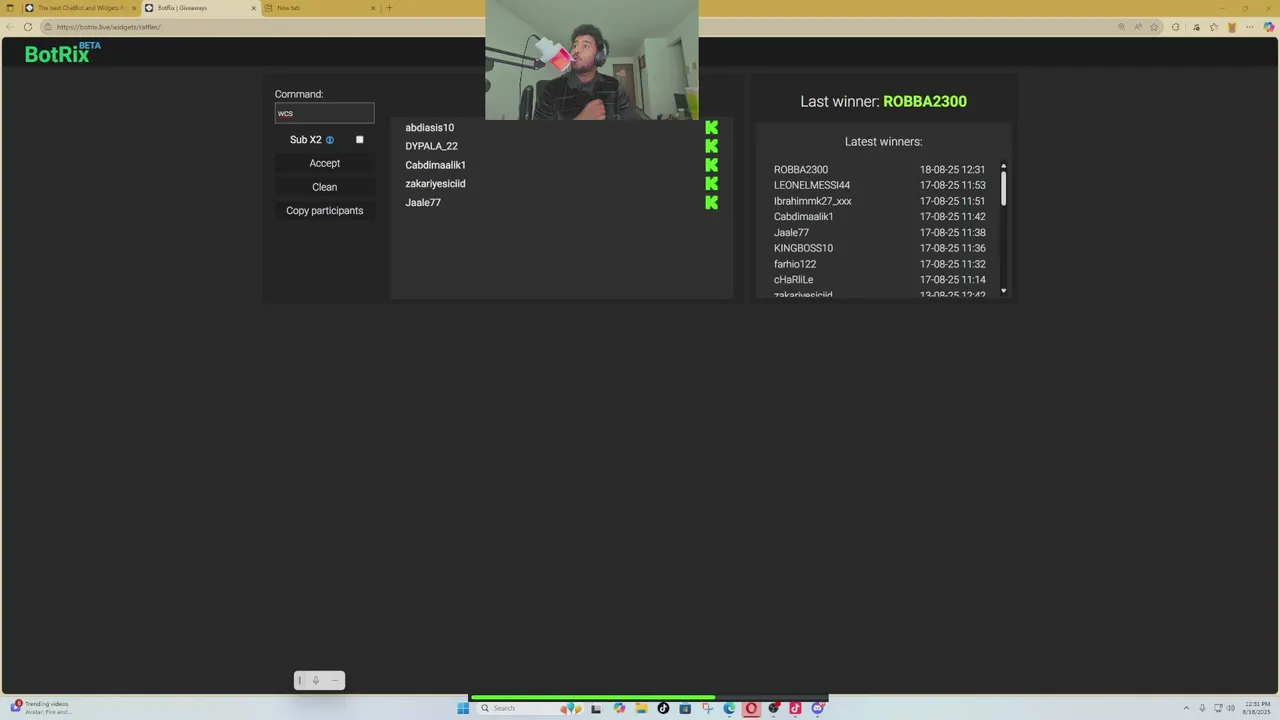This screenshot has width=1280, height=720.
Task: Click farhio122 in Latest winners
Action: pos(795,264)
